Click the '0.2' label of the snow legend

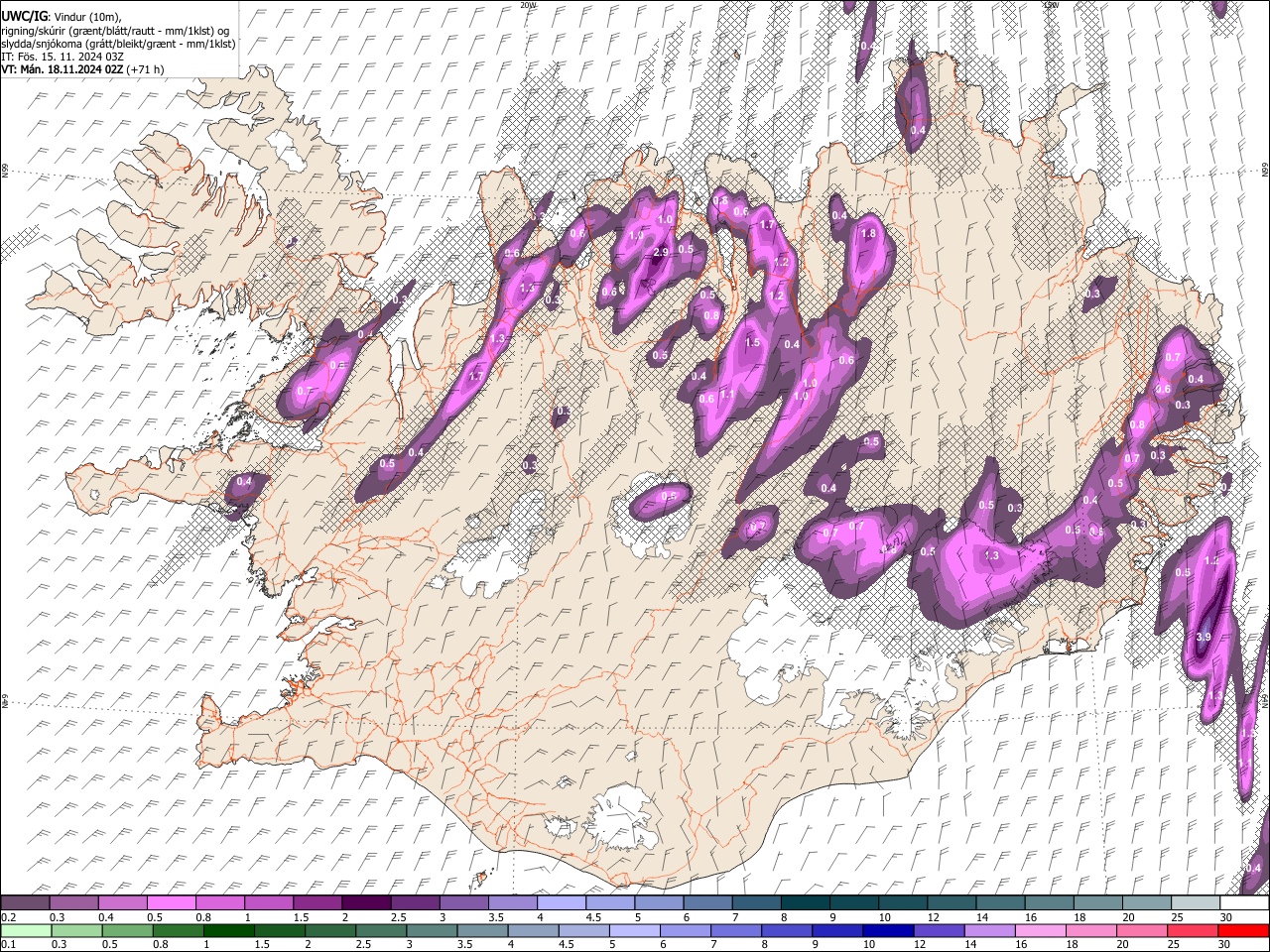[x=7, y=917]
